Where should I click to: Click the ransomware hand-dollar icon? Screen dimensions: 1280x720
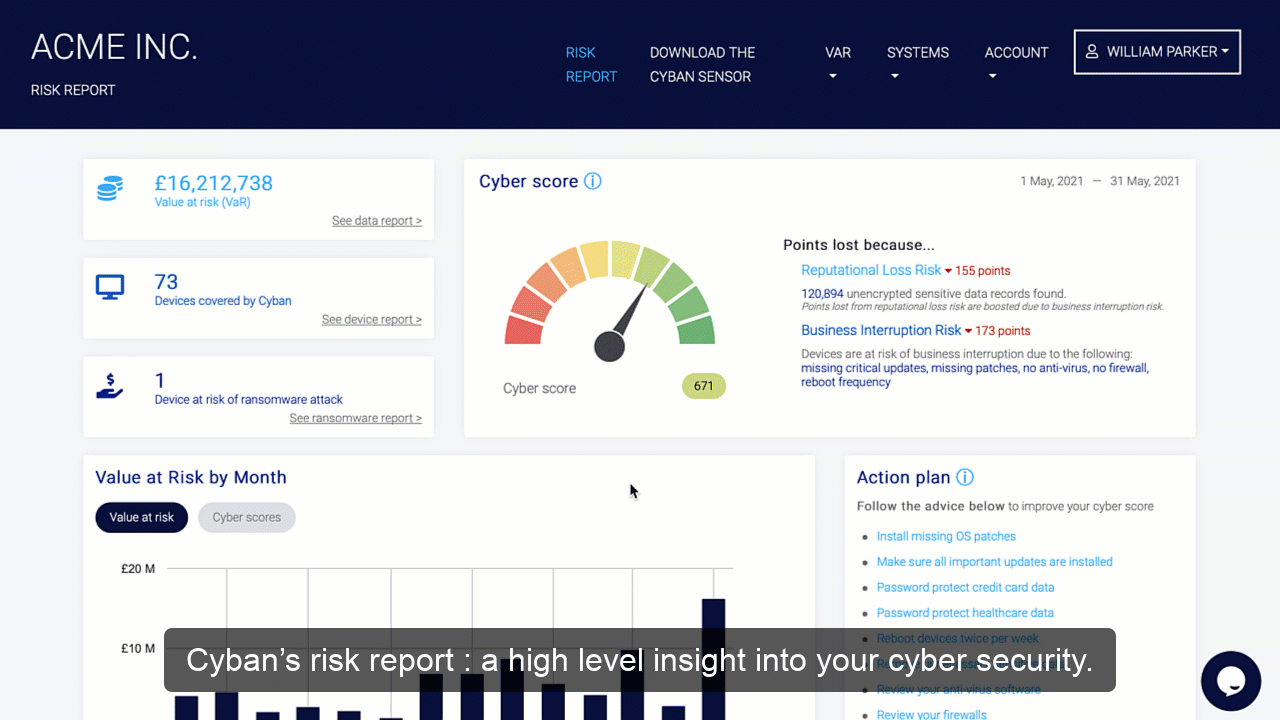click(x=110, y=386)
